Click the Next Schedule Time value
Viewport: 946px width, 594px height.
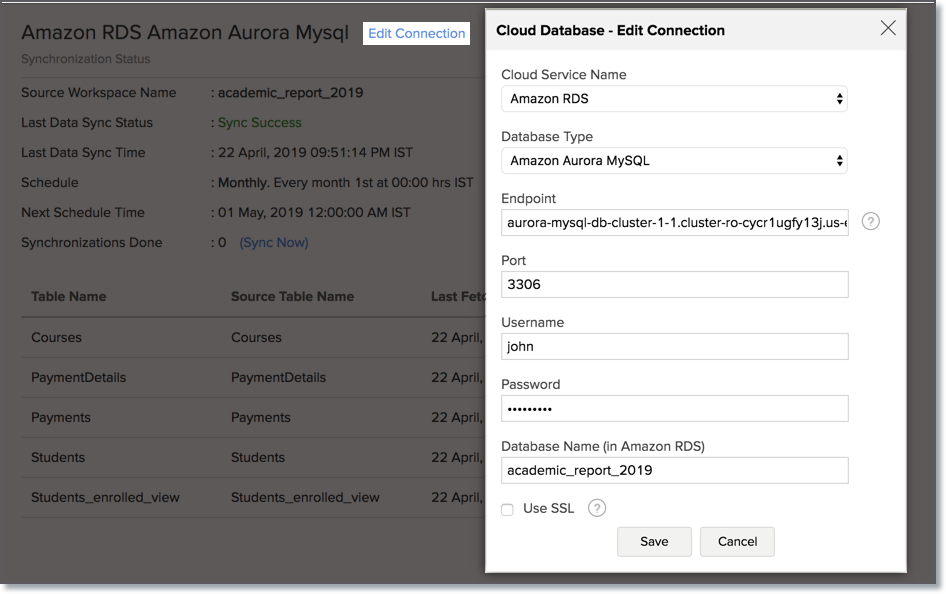click(314, 213)
